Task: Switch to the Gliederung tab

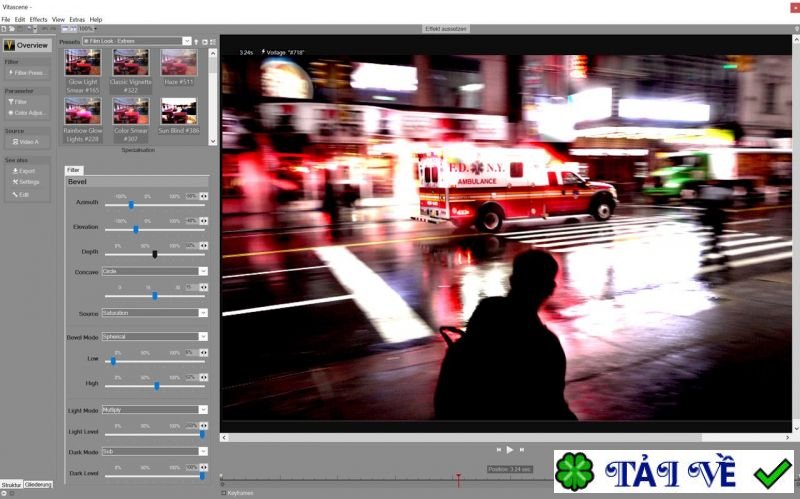Action: pyautogui.click(x=38, y=484)
